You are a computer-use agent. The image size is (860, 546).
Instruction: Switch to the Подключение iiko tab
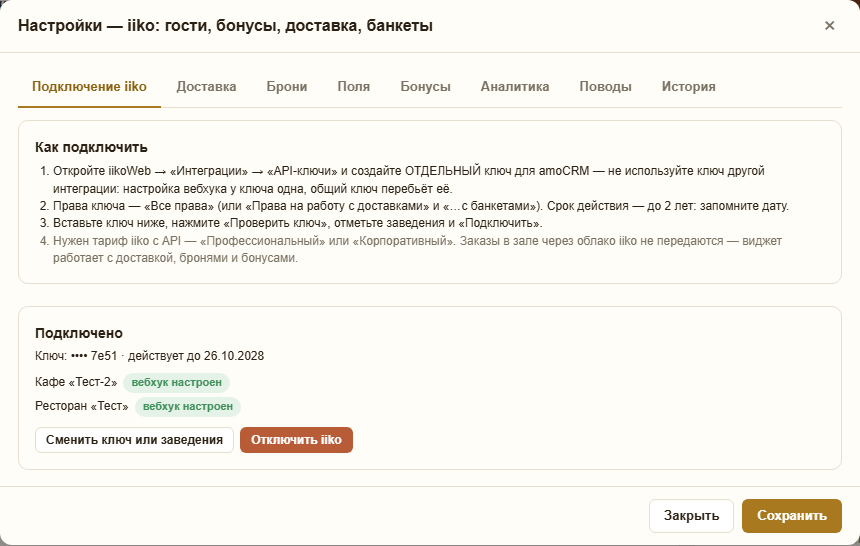(x=89, y=87)
